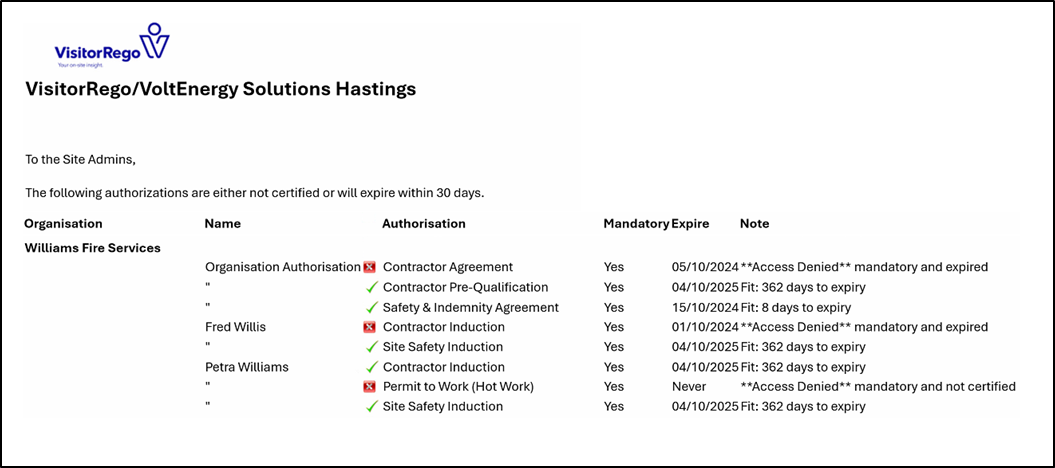Screen dimensions: 1055x468
Task: Click Contractor Pre-Qualification text
Action: (465, 287)
